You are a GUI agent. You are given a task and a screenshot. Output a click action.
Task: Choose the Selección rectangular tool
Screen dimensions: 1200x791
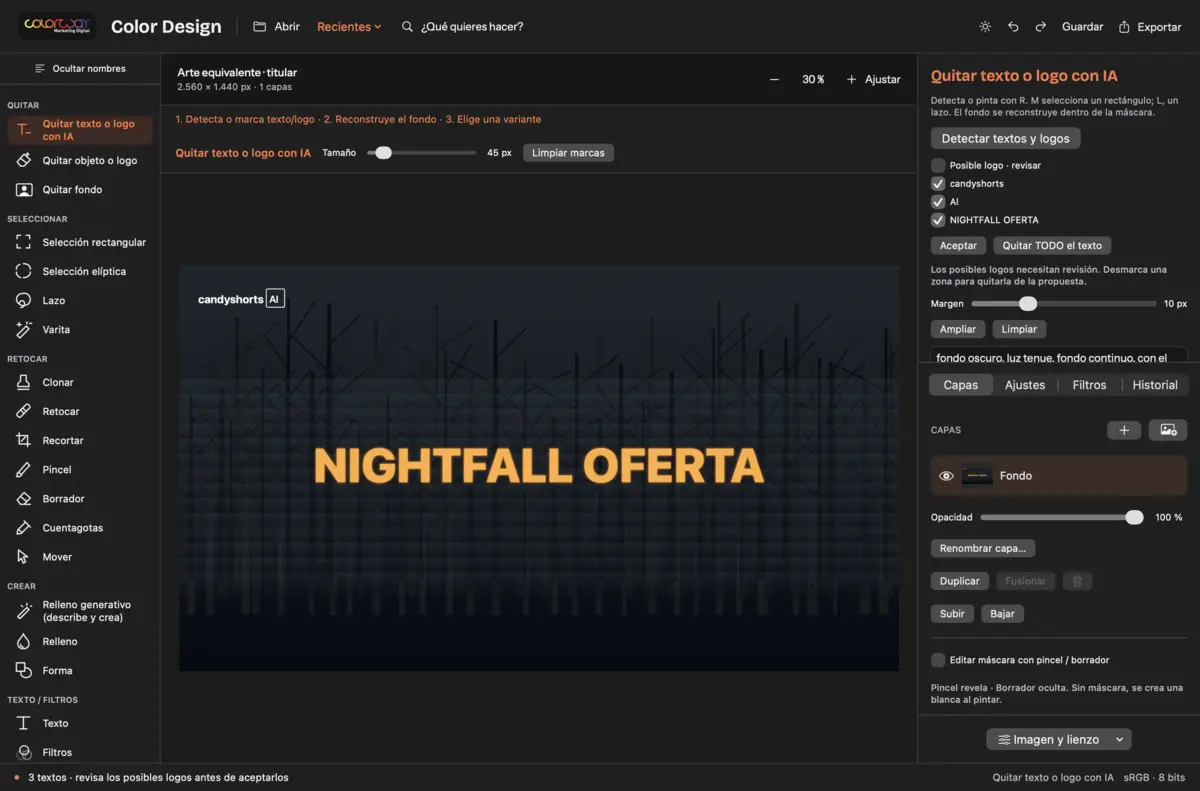point(80,242)
